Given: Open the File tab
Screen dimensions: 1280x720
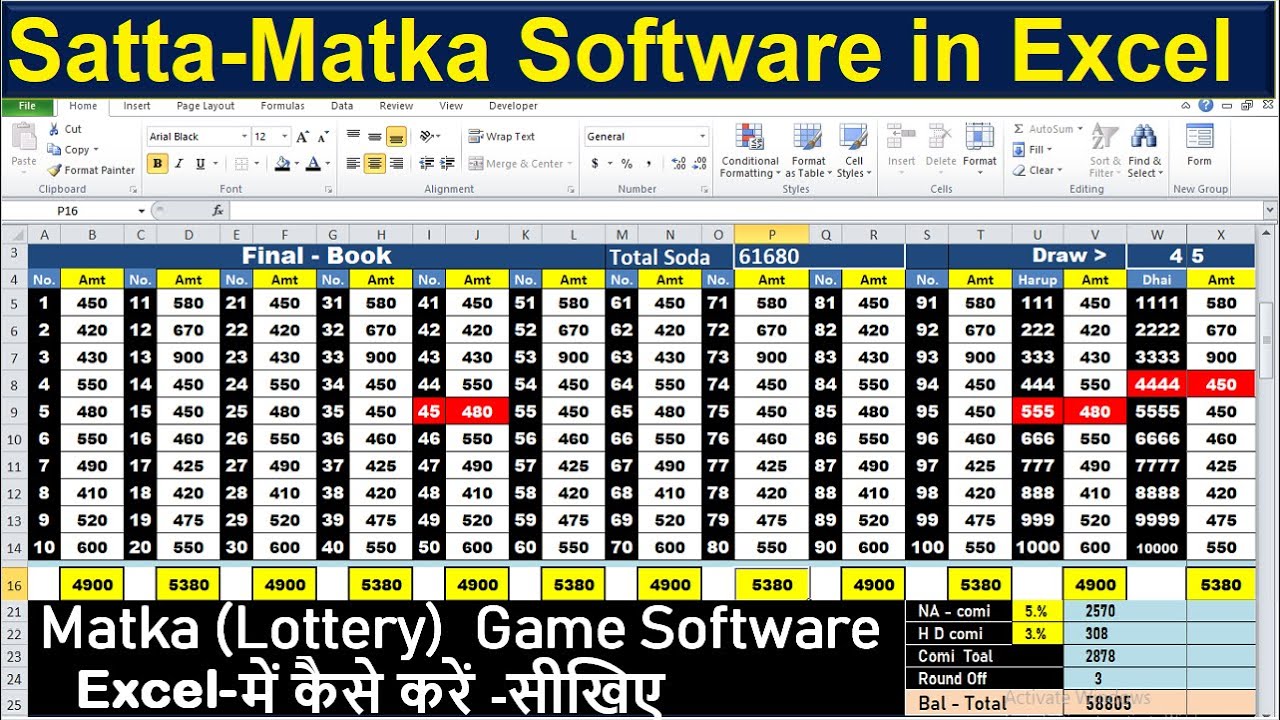Looking at the screenshot, I should point(27,106).
